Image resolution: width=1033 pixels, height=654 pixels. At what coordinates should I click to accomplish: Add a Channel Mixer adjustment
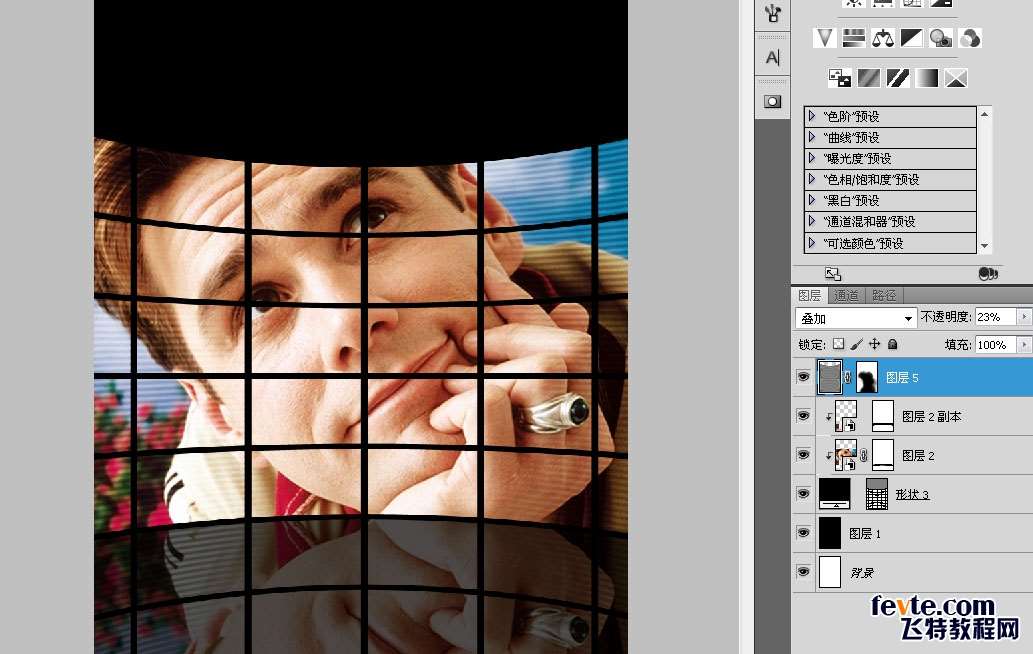tap(970, 38)
